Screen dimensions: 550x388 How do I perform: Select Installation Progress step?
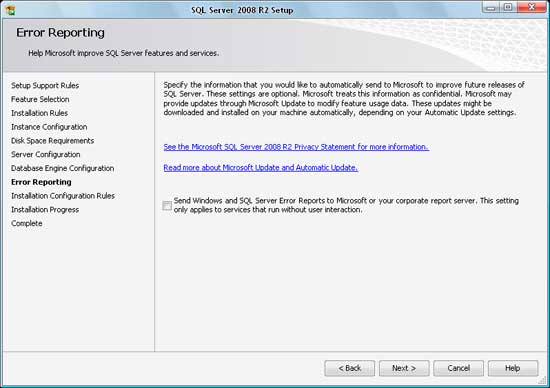(45, 210)
